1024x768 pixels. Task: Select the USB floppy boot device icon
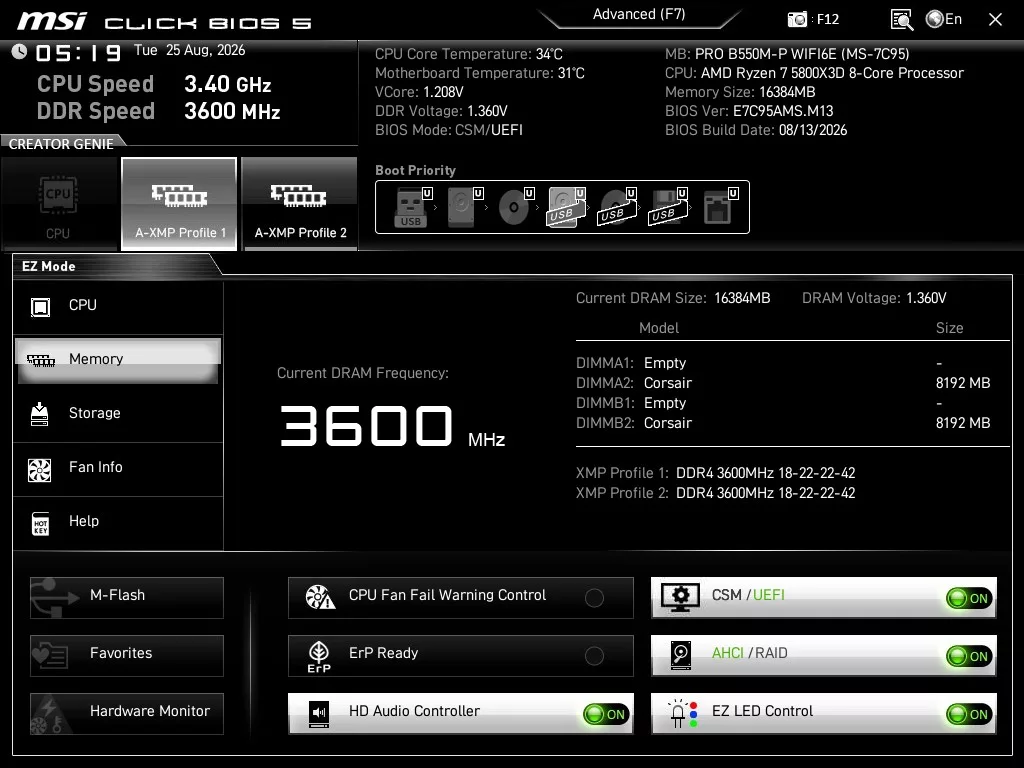click(667, 207)
